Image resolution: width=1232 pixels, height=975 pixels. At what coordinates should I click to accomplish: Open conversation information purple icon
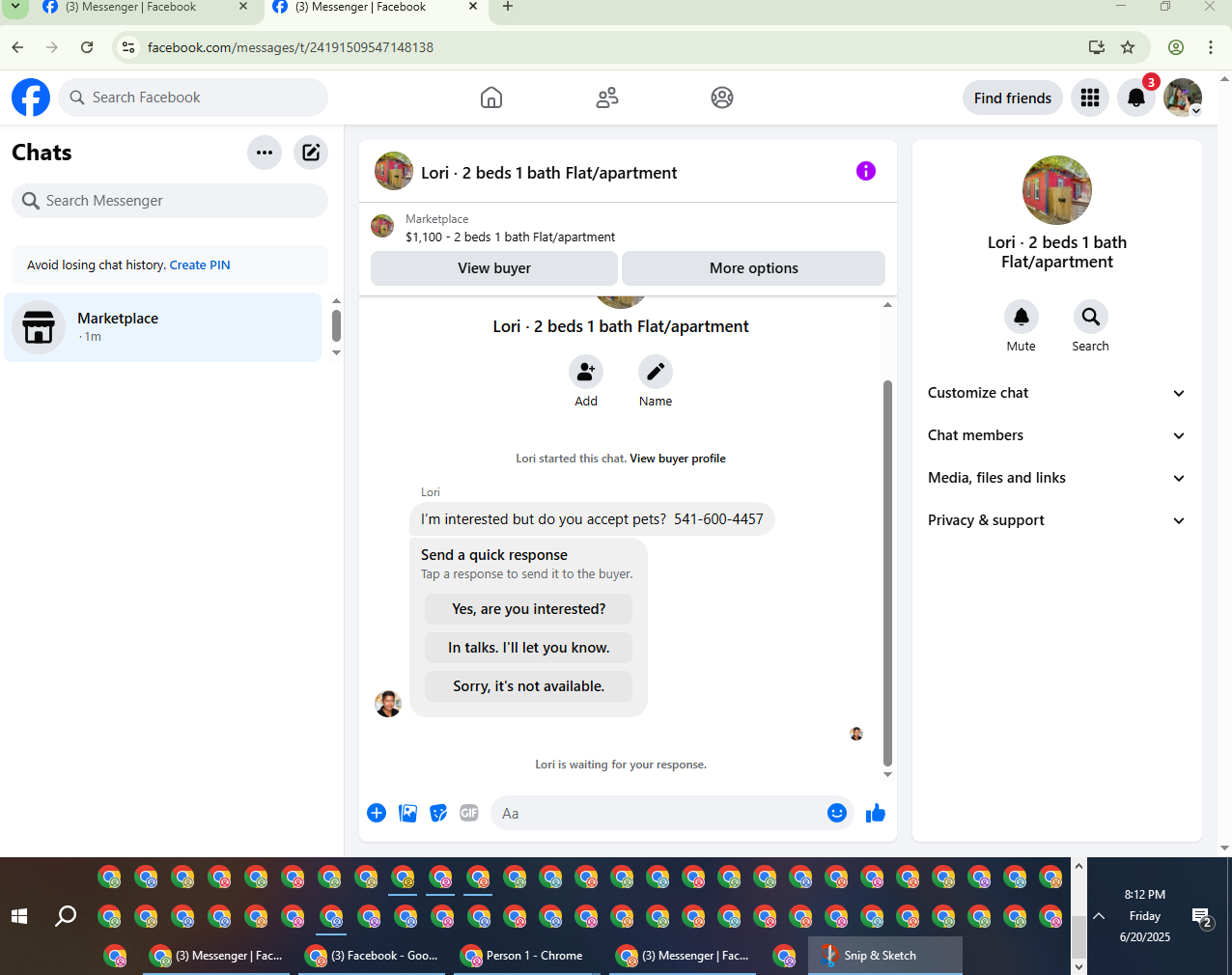tap(866, 171)
